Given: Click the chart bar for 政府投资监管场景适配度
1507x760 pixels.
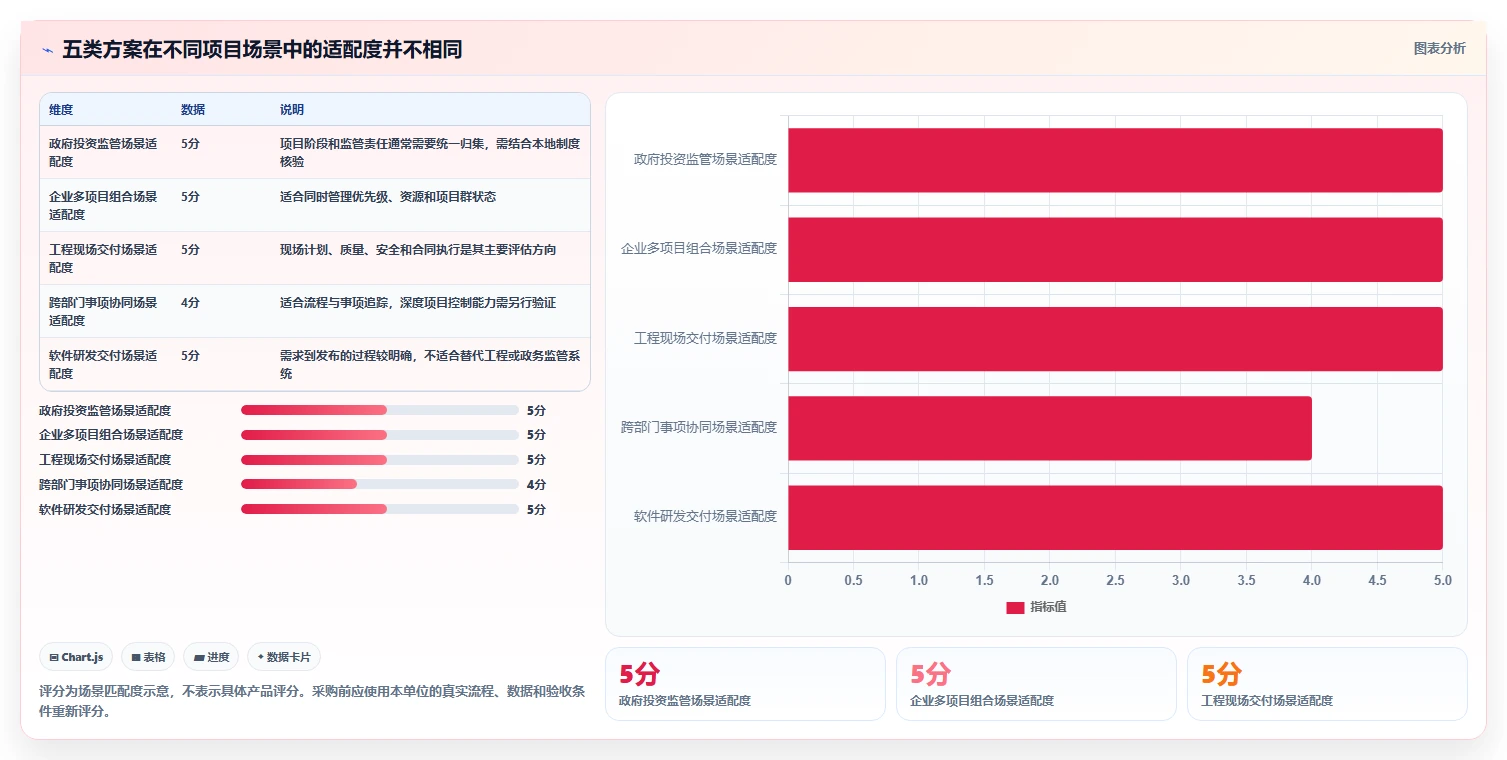Looking at the screenshot, I should (1115, 160).
